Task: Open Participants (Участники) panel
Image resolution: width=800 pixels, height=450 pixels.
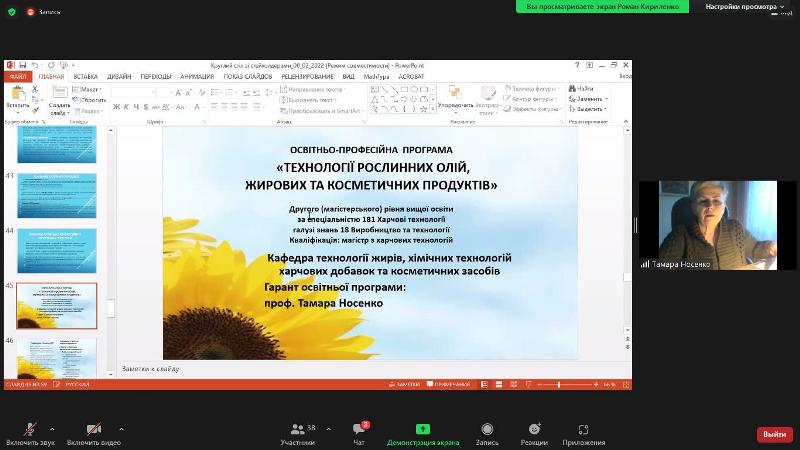Action: tap(297, 434)
